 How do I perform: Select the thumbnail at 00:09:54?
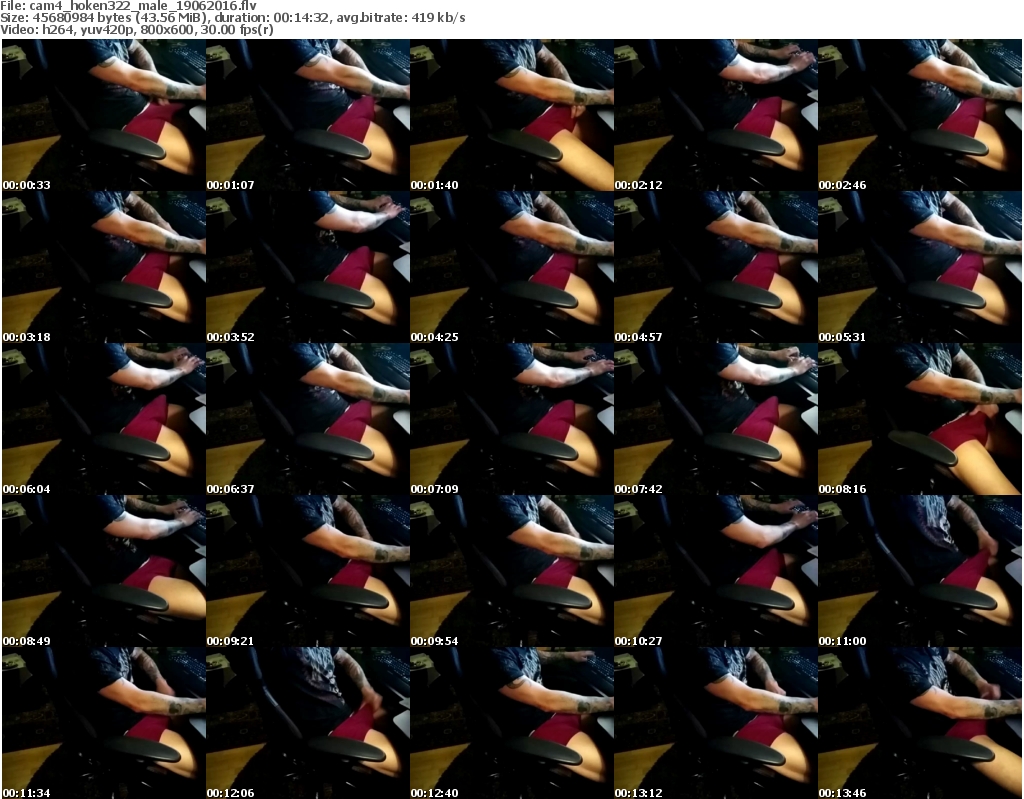point(512,571)
